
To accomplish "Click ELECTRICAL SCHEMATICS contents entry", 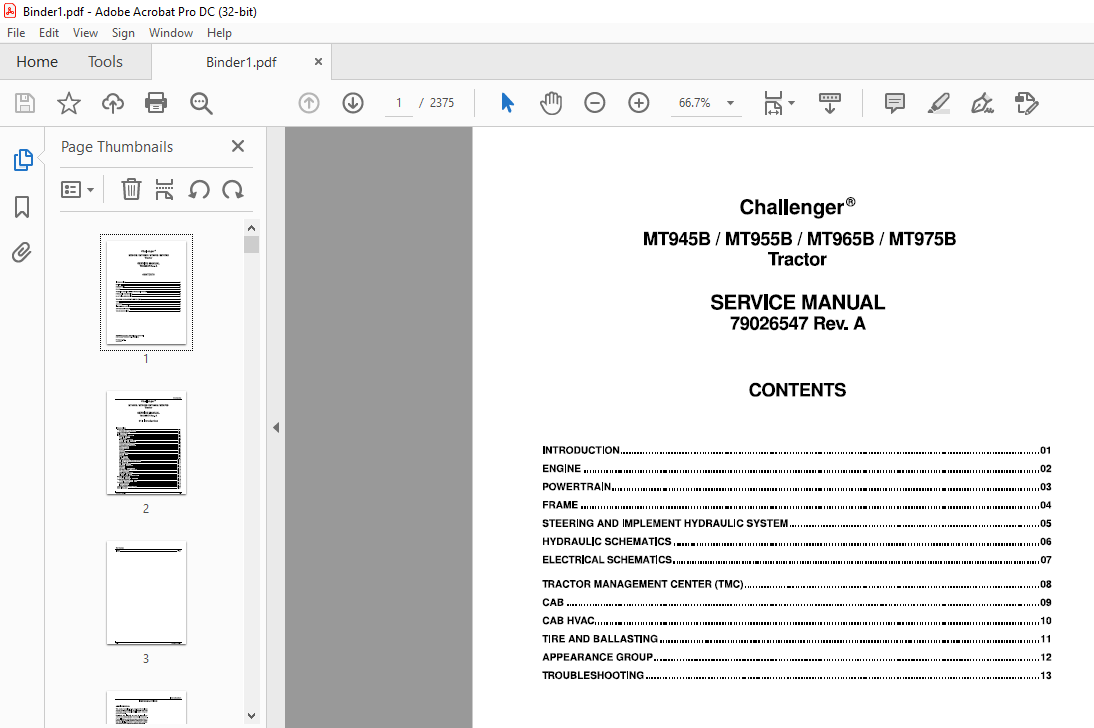I will click(797, 560).
